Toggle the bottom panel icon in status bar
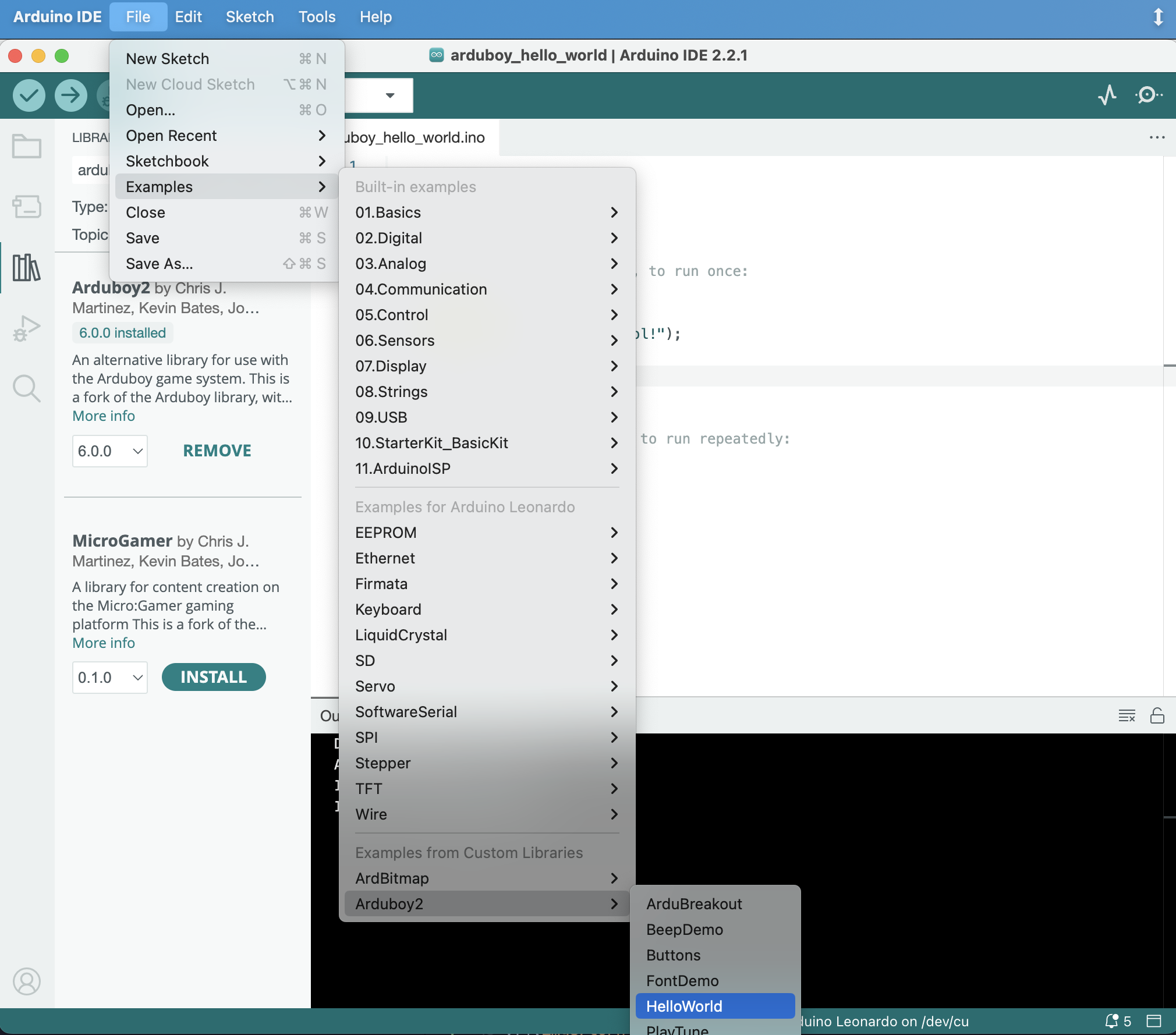 coord(1154,1021)
